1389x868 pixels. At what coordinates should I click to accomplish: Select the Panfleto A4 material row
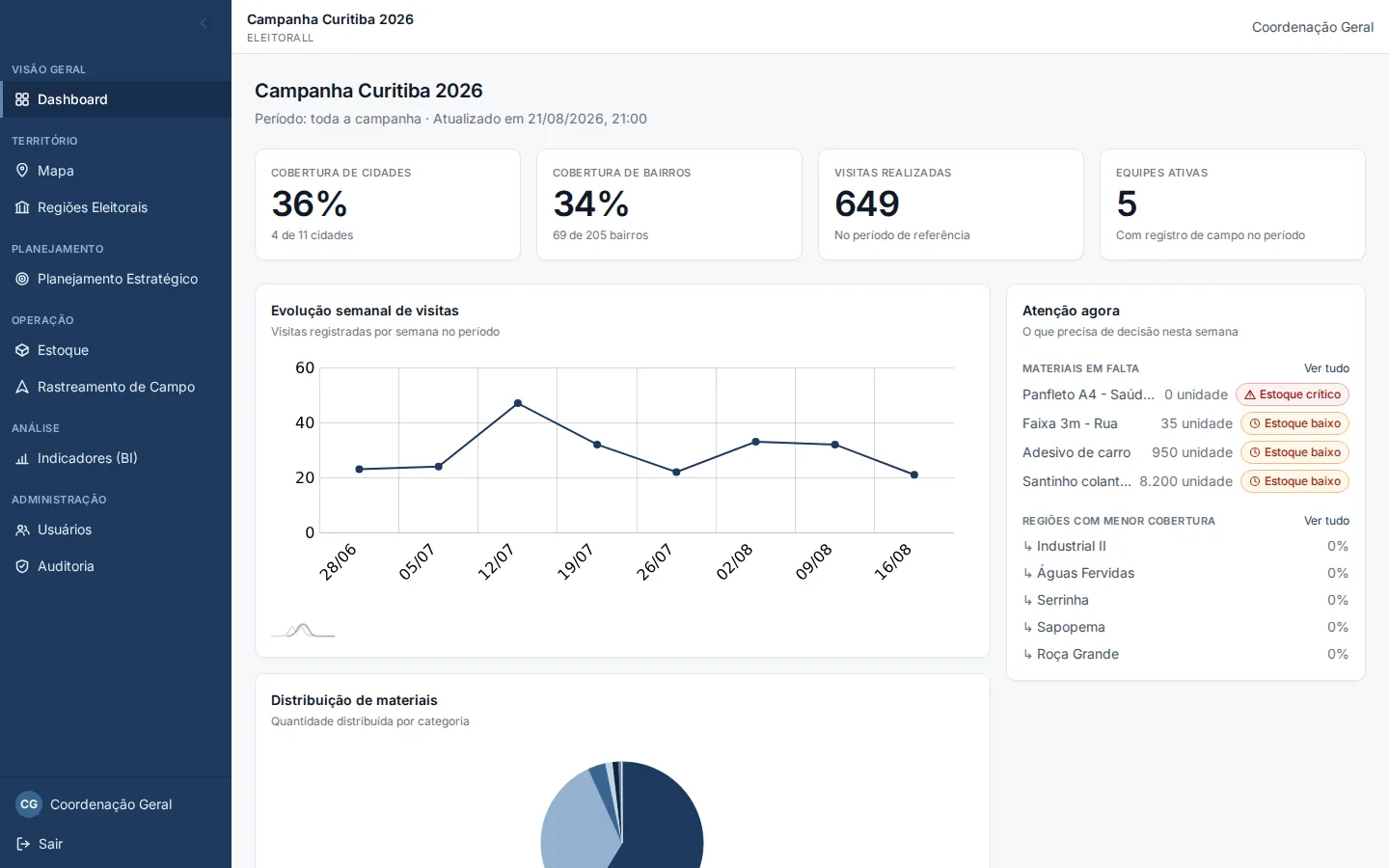pos(1185,394)
